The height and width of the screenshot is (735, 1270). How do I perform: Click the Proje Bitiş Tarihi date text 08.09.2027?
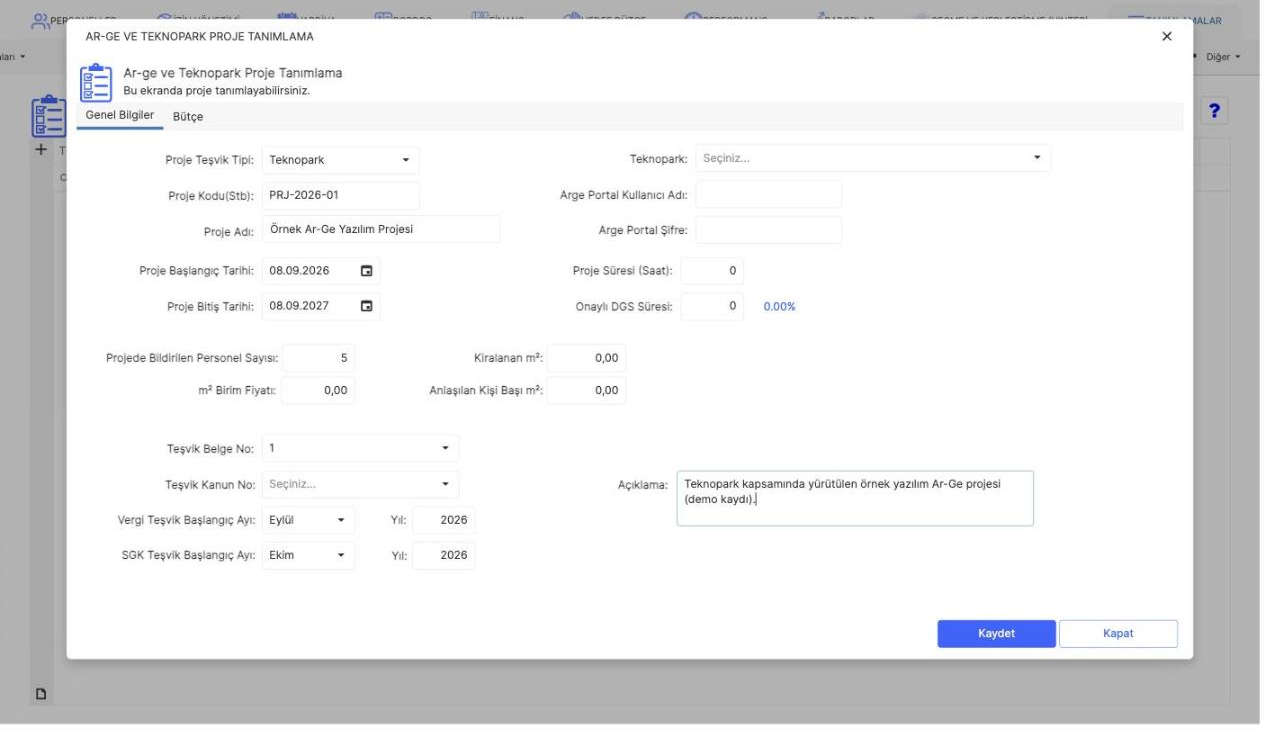[x=300, y=306]
